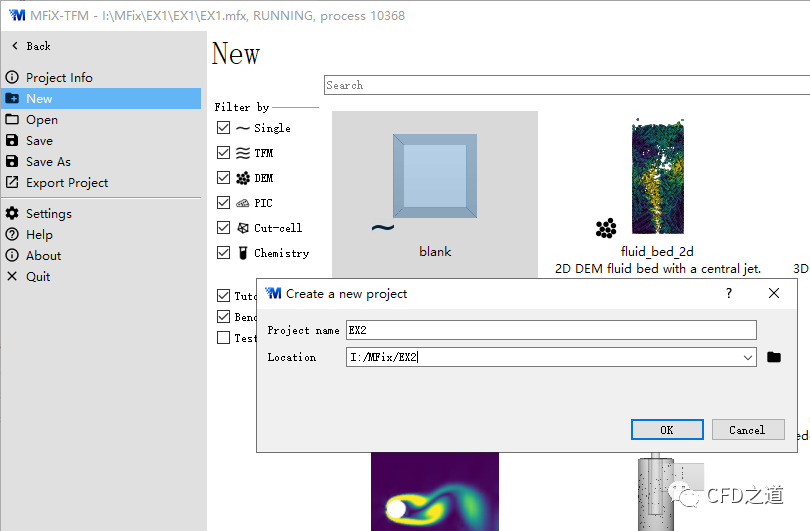
Task: Click the Project name input field
Action: 551,330
